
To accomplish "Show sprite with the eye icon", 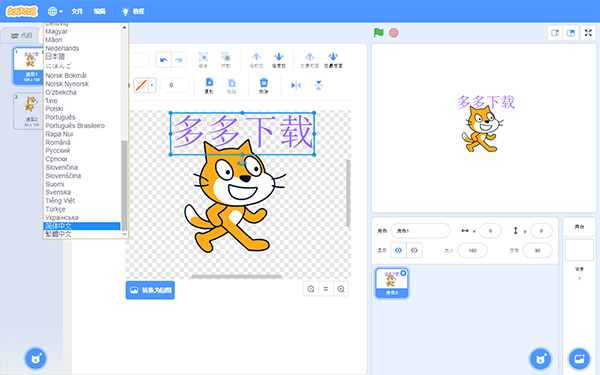I will point(398,250).
